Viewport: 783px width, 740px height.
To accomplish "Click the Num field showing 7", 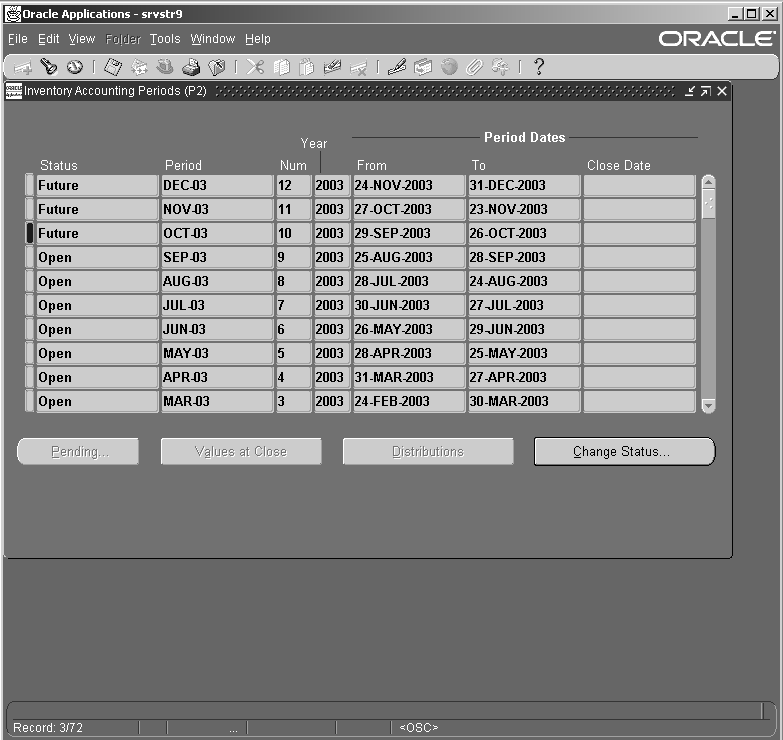I will click(294, 305).
